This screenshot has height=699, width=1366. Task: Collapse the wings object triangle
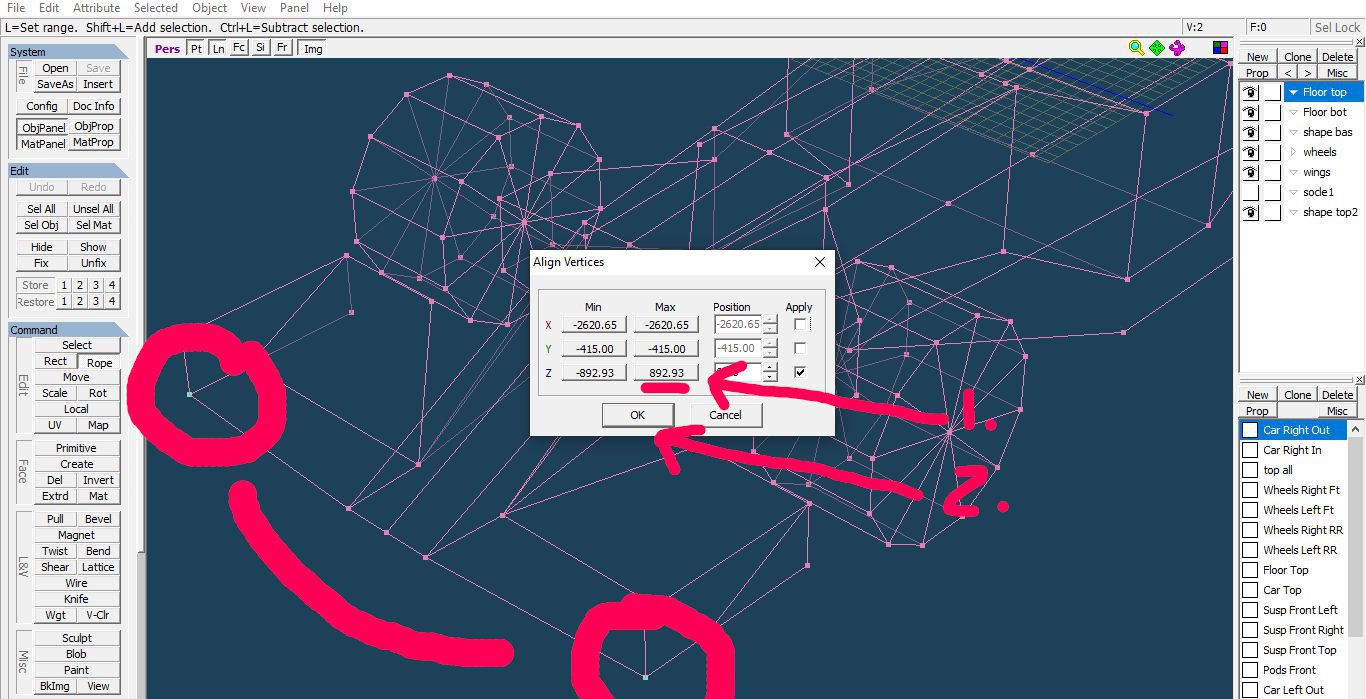pos(1293,172)
